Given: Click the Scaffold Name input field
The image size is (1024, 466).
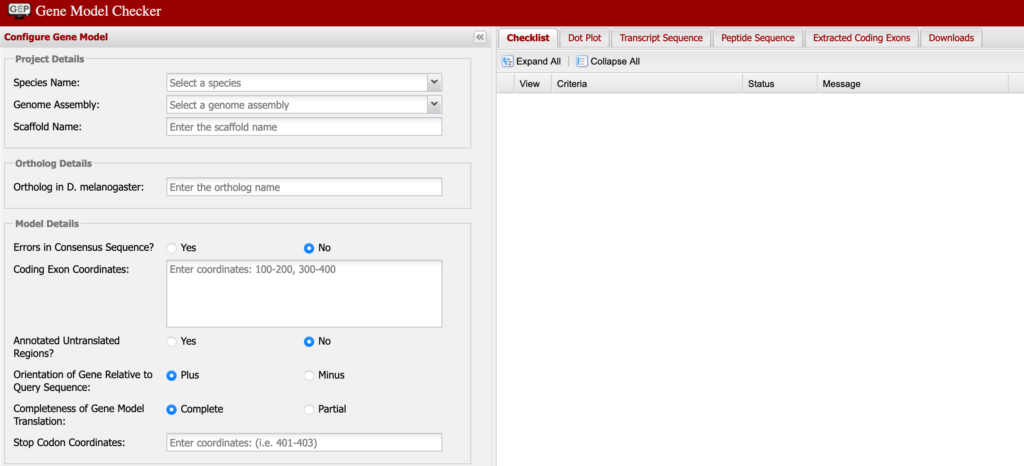Looking at the screenshot, I should coord(304,127).
